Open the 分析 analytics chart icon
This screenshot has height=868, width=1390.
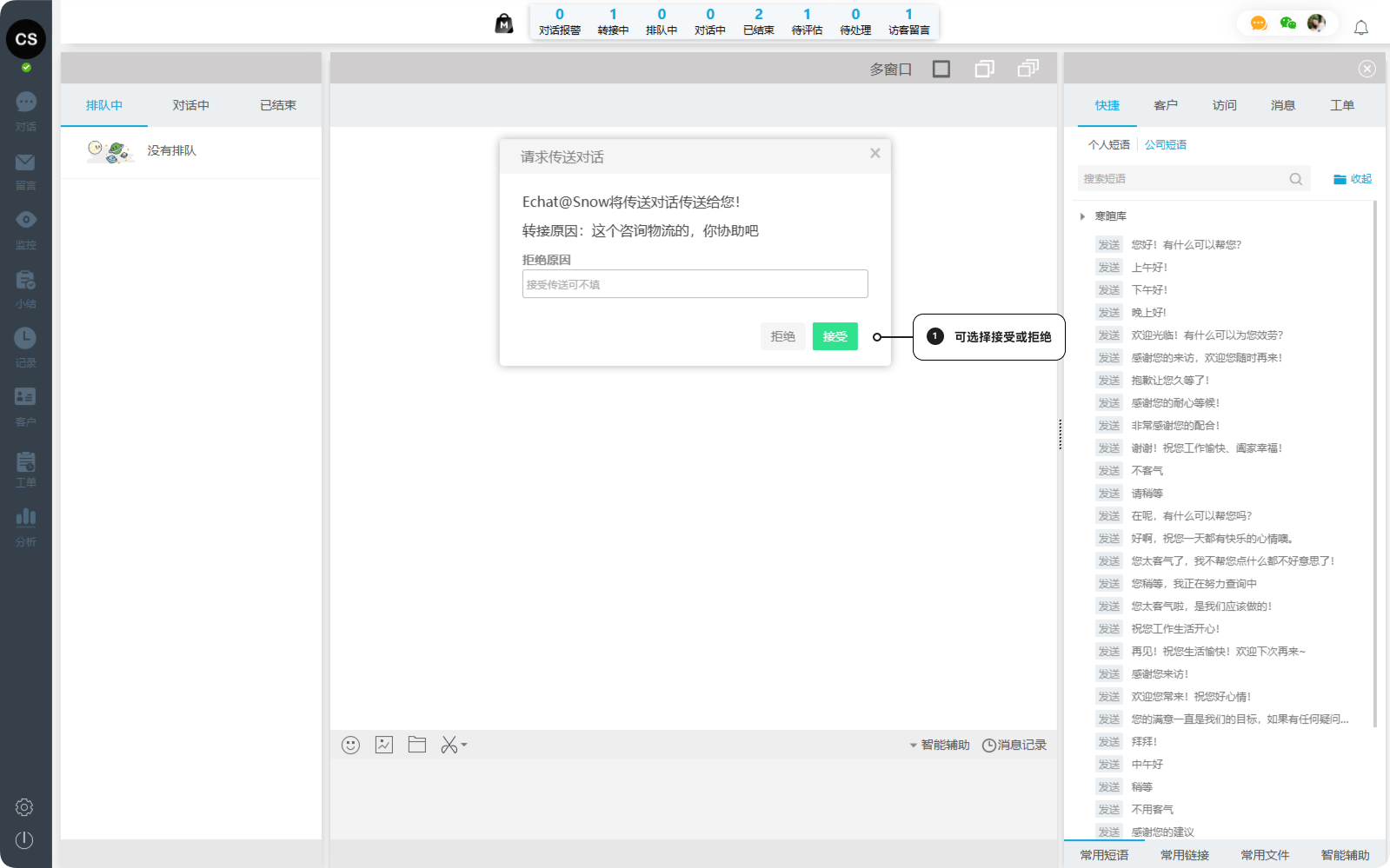(25, 518)
